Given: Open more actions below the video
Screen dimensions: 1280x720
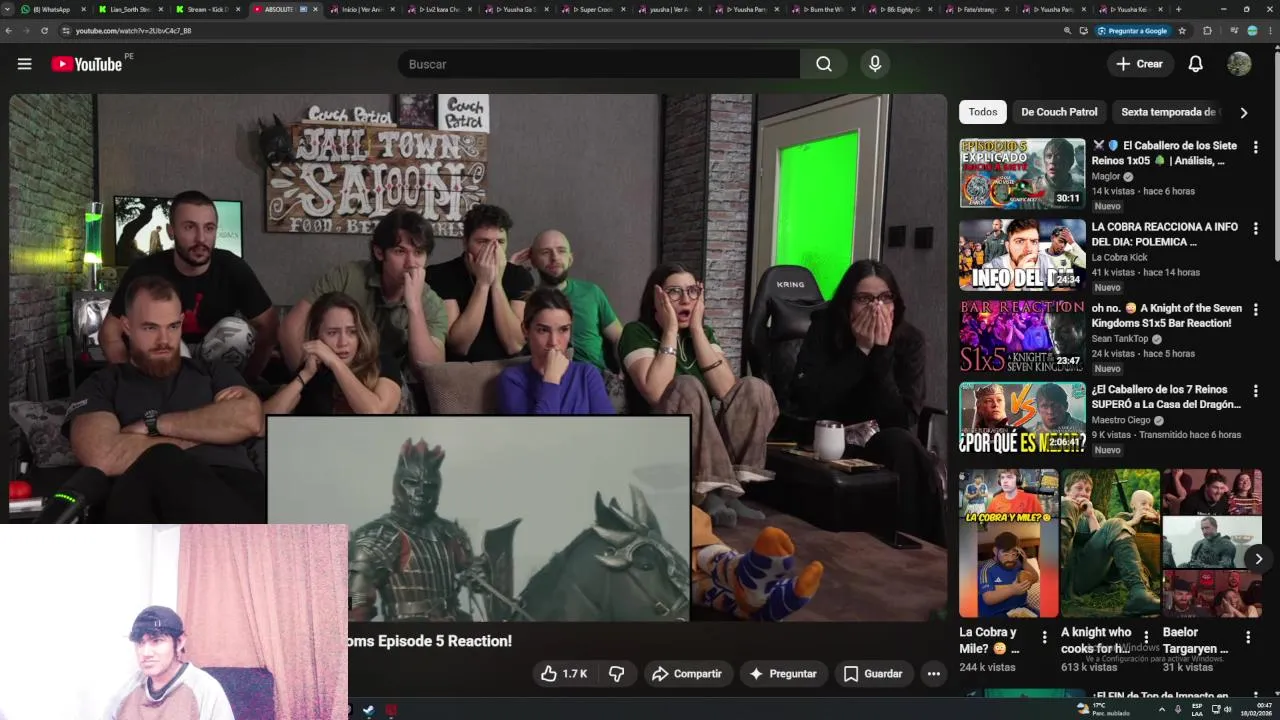Looking at the screenshot, I should click(933, 674).
